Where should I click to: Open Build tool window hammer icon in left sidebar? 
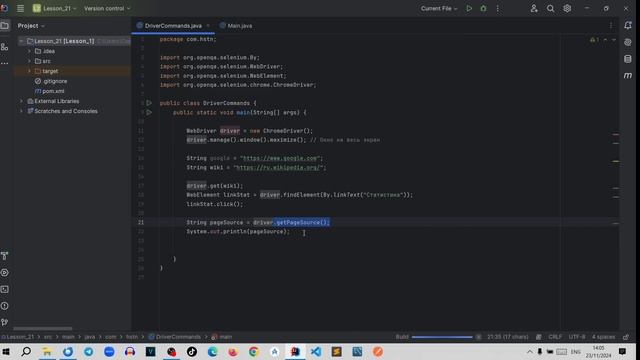tap(5, 256)
